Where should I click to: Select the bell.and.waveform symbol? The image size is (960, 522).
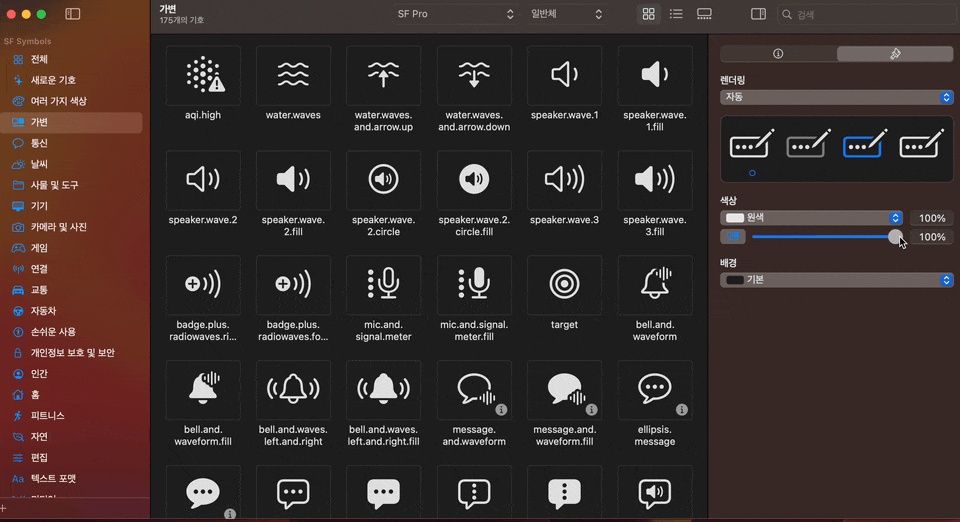pyautogui.click(x=655, y=285)
